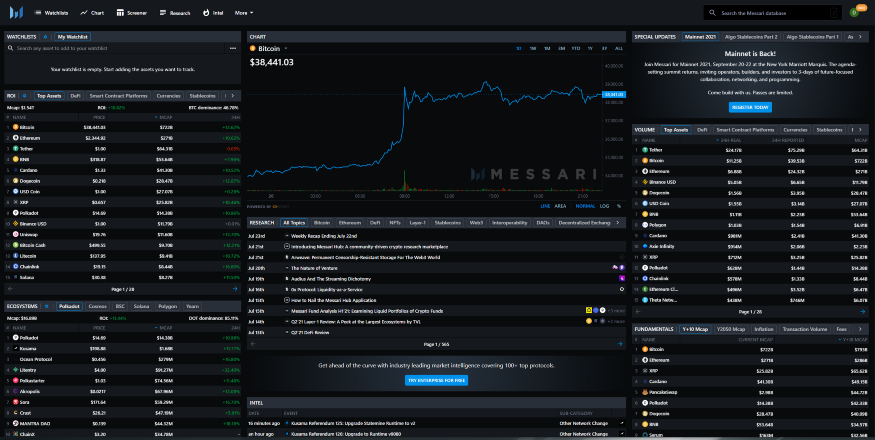The image size is (875, 440).
Task: Switch Ecosystems panel to Cosmos tab
Action: pos(98,307)
